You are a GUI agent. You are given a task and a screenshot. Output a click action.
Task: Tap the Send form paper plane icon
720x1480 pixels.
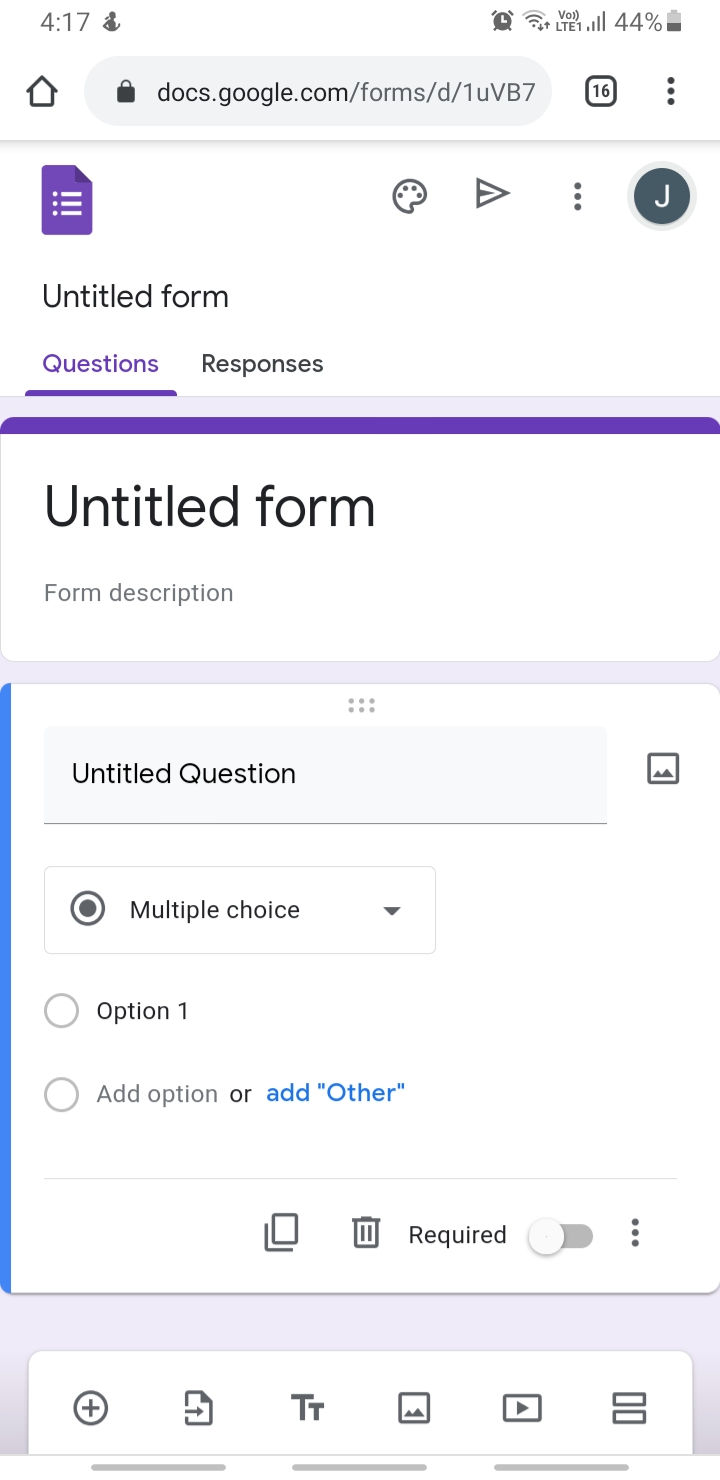pyautogui.click(x=493, y=194)
